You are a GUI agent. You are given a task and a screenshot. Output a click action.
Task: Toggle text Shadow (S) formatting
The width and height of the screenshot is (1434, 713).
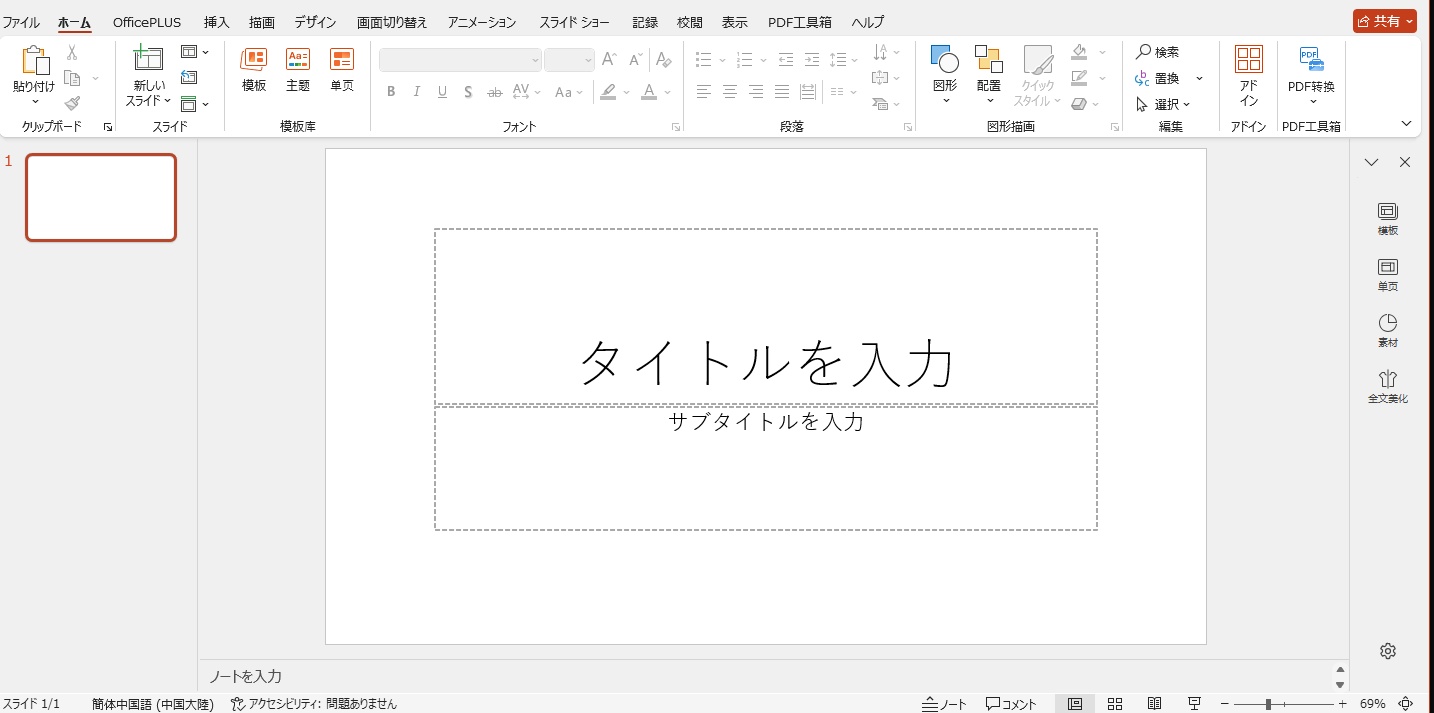(x=468, y=92)
